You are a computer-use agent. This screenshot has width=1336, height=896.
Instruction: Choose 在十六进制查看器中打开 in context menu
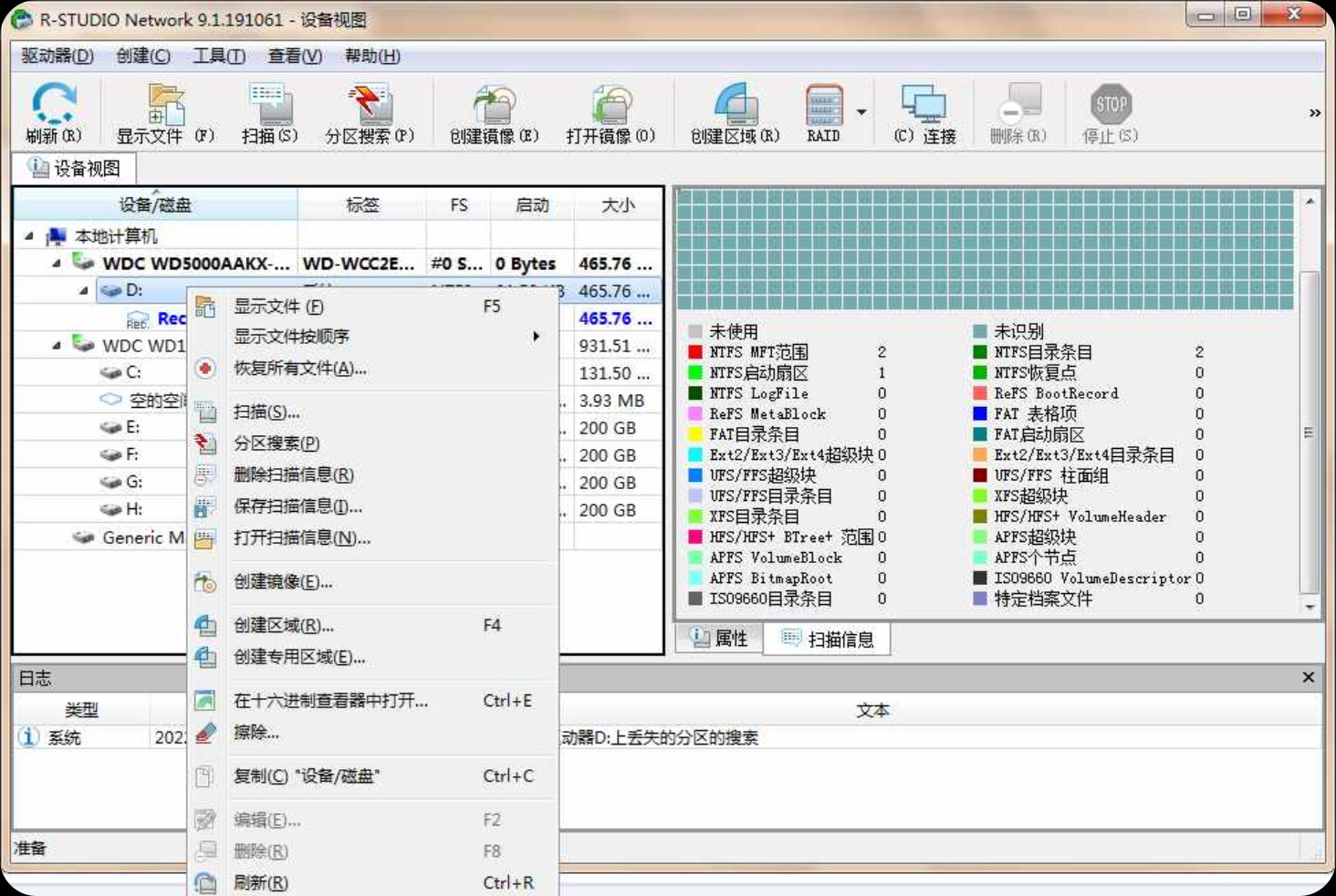372,701
